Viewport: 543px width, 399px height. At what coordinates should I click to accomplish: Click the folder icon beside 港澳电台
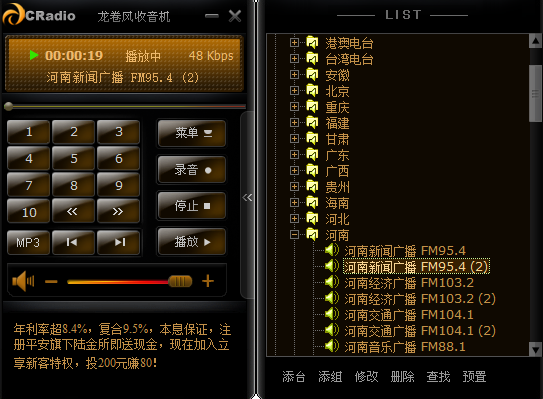(312, 43)
